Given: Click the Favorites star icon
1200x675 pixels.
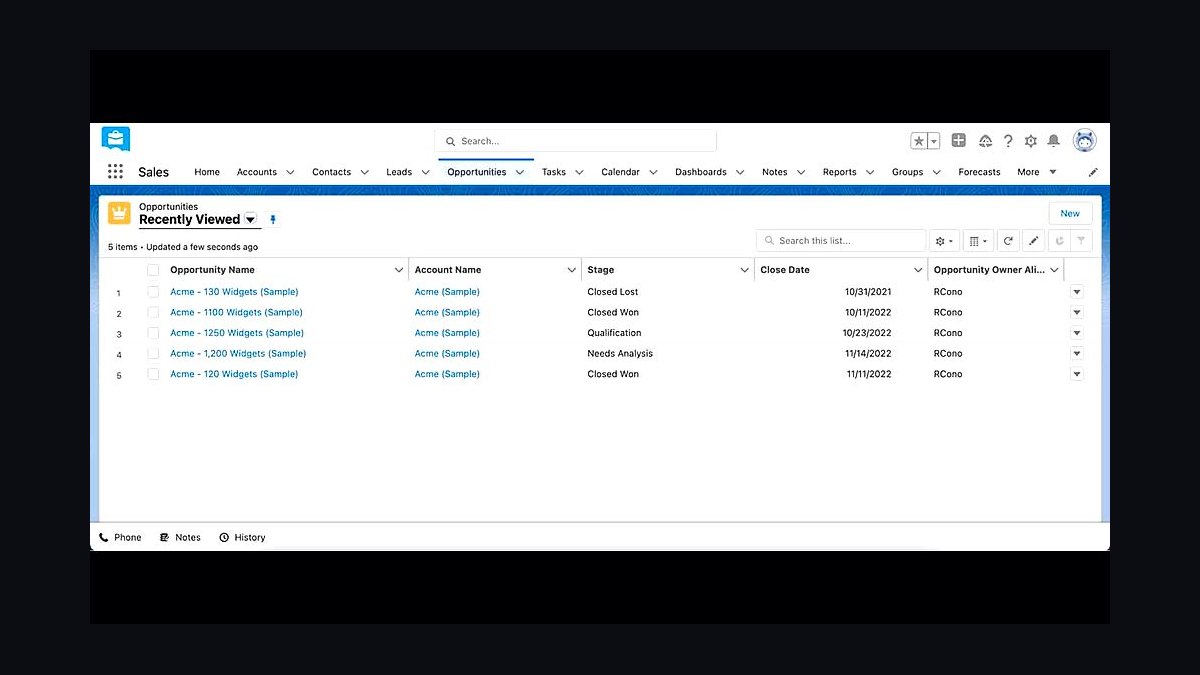Looking at the screenshot, I should 918,141.
